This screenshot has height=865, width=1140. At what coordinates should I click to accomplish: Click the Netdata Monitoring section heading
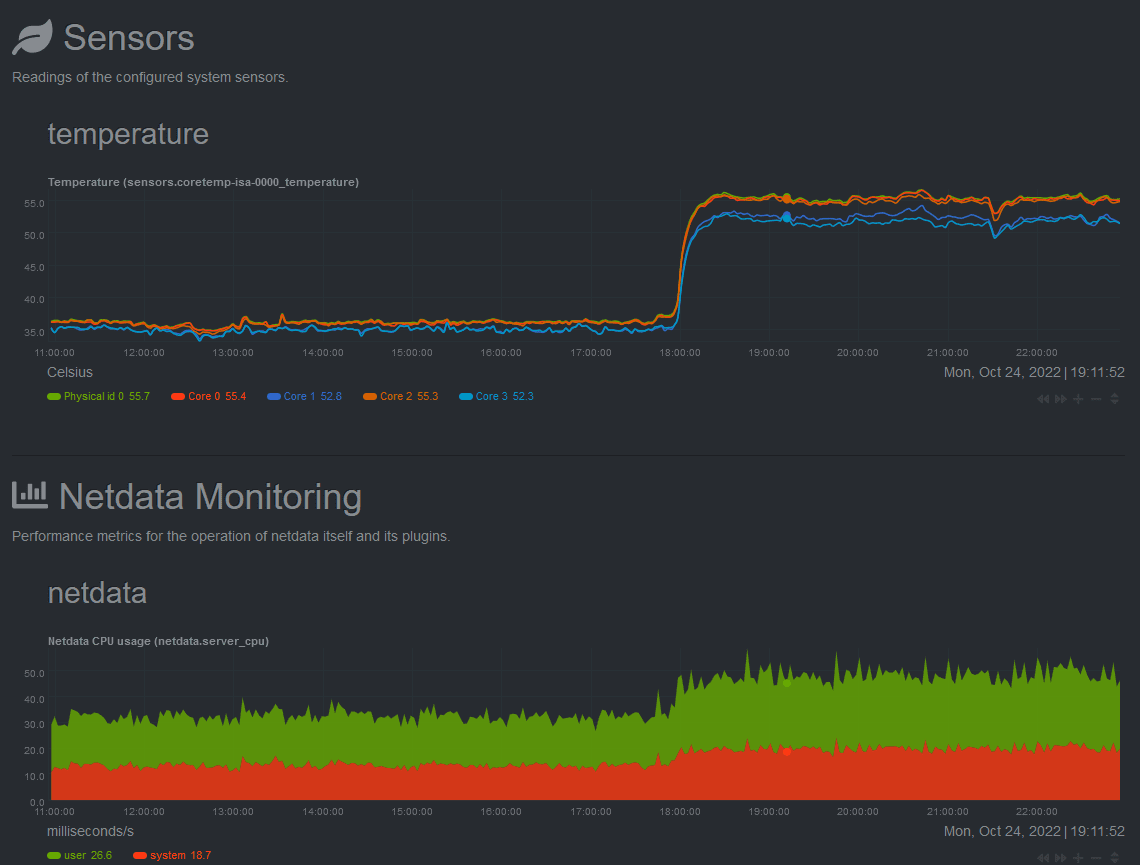[x=210, y=496]
